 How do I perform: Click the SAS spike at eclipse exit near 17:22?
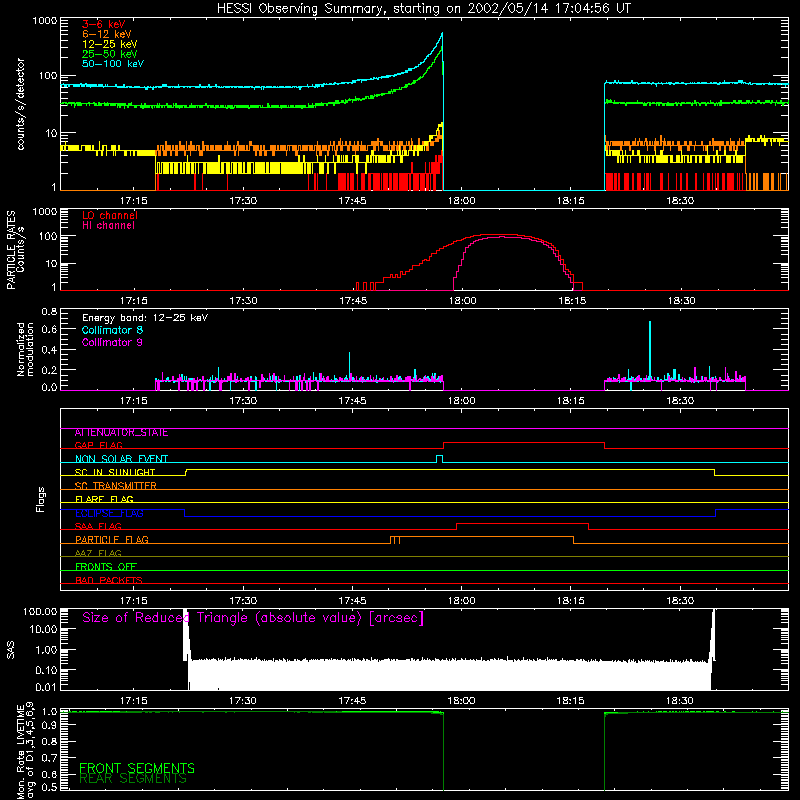click(x=186, y=635)
